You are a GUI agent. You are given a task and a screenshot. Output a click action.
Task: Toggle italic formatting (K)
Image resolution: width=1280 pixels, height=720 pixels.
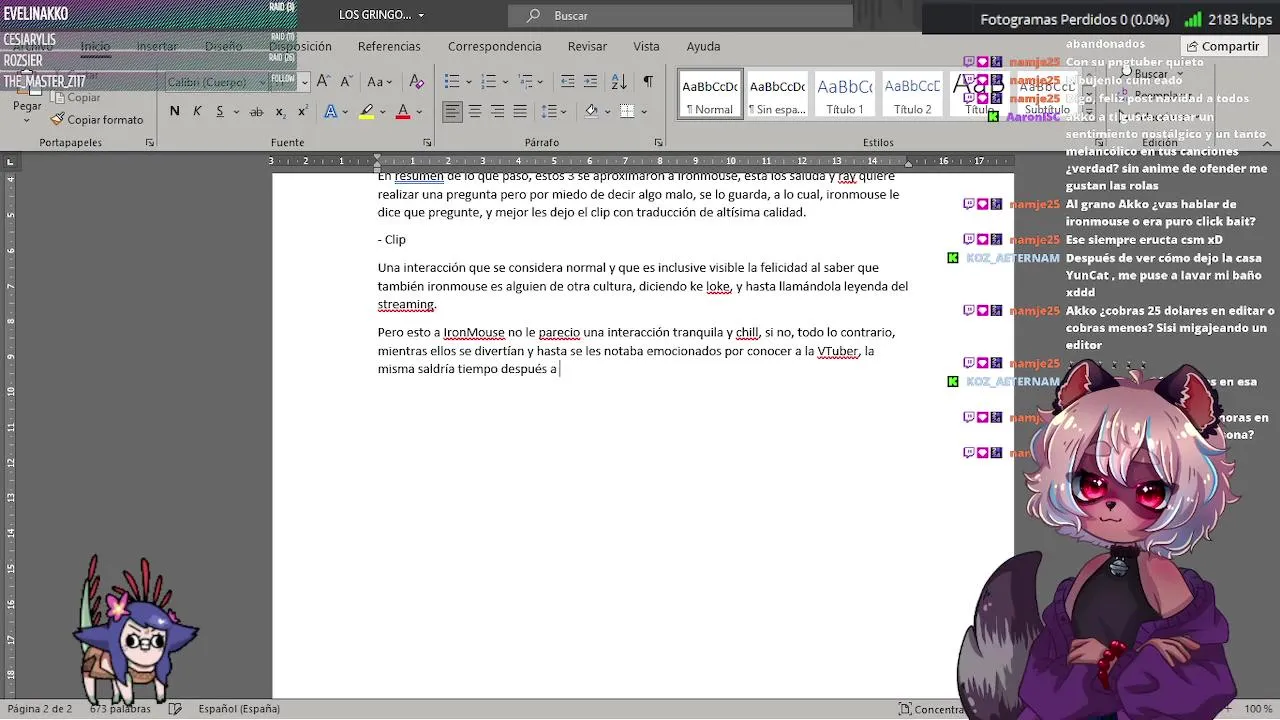point(197,111)
